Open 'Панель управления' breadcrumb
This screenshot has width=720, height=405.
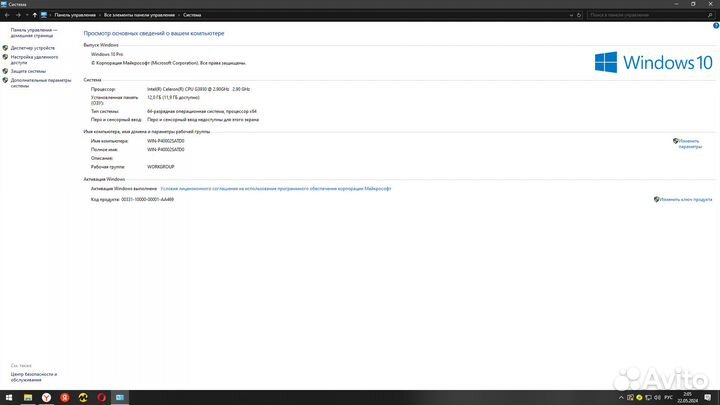pos(75,15)
